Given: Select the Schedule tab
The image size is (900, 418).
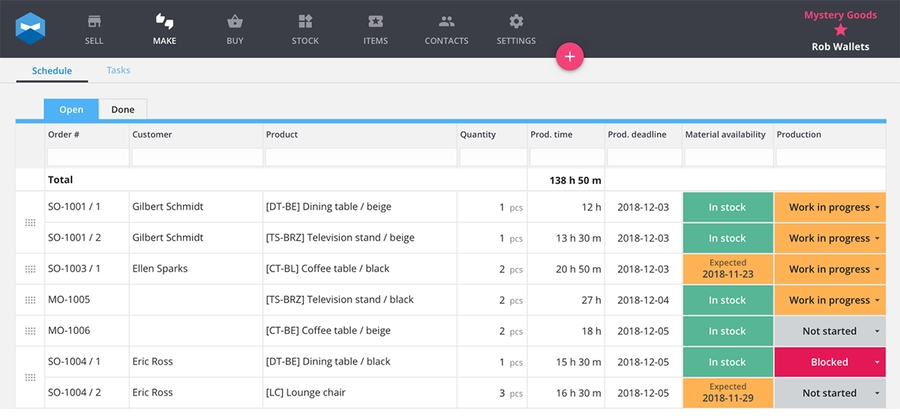Looking at the screenshot, I should [51, 70].
